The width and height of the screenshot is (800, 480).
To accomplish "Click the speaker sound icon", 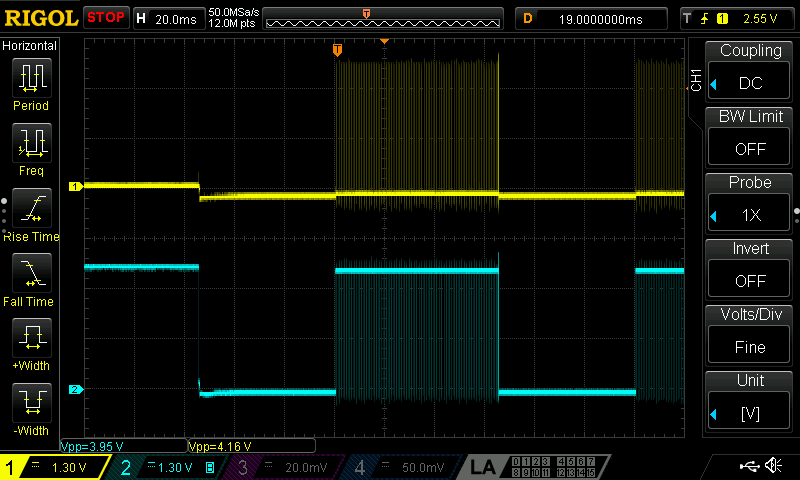I will point(773,465).
